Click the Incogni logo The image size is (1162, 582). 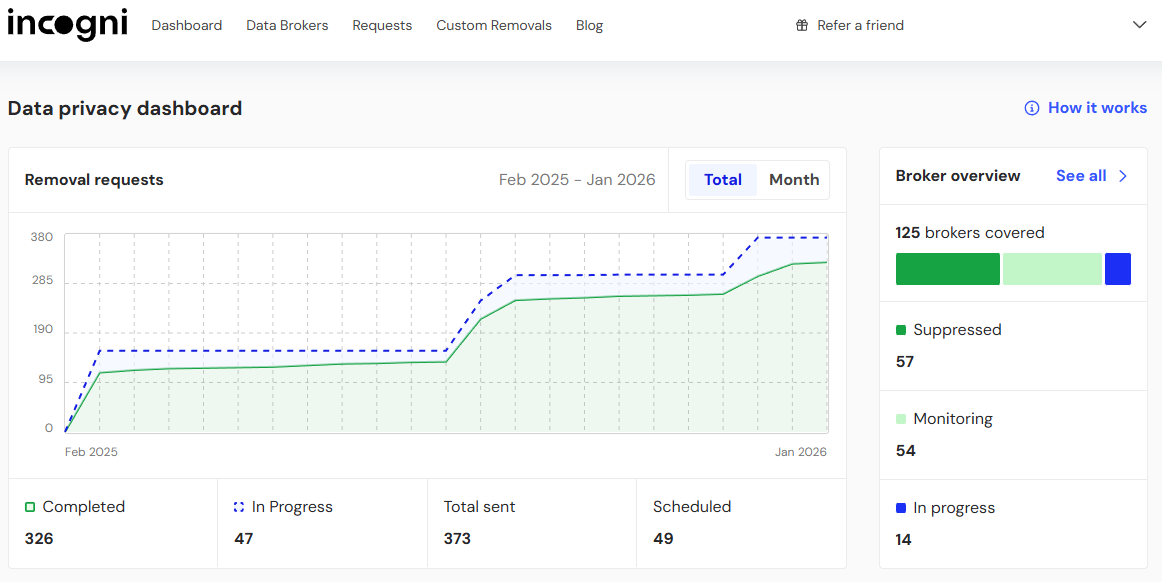click(x=67, y=25)
